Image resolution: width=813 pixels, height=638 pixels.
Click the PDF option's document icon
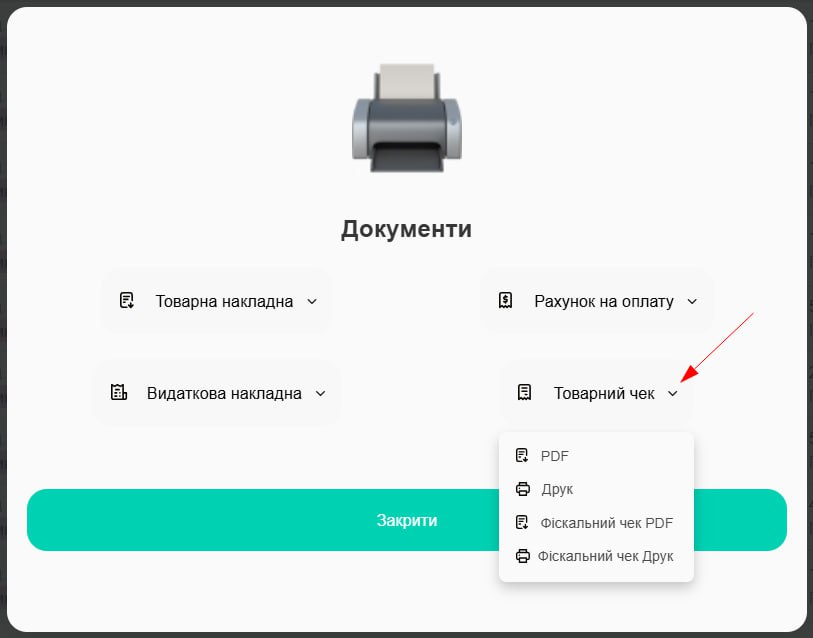point(522,455)
